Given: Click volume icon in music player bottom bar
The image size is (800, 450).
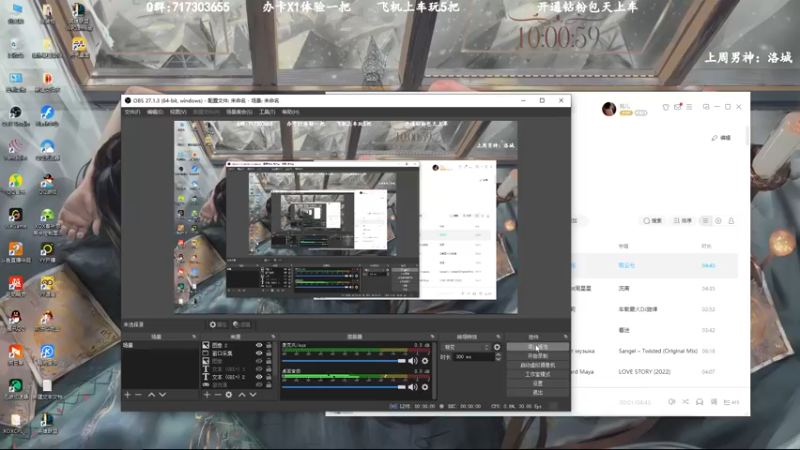Looking at the screenshot, I should click(x=671, y=402).
